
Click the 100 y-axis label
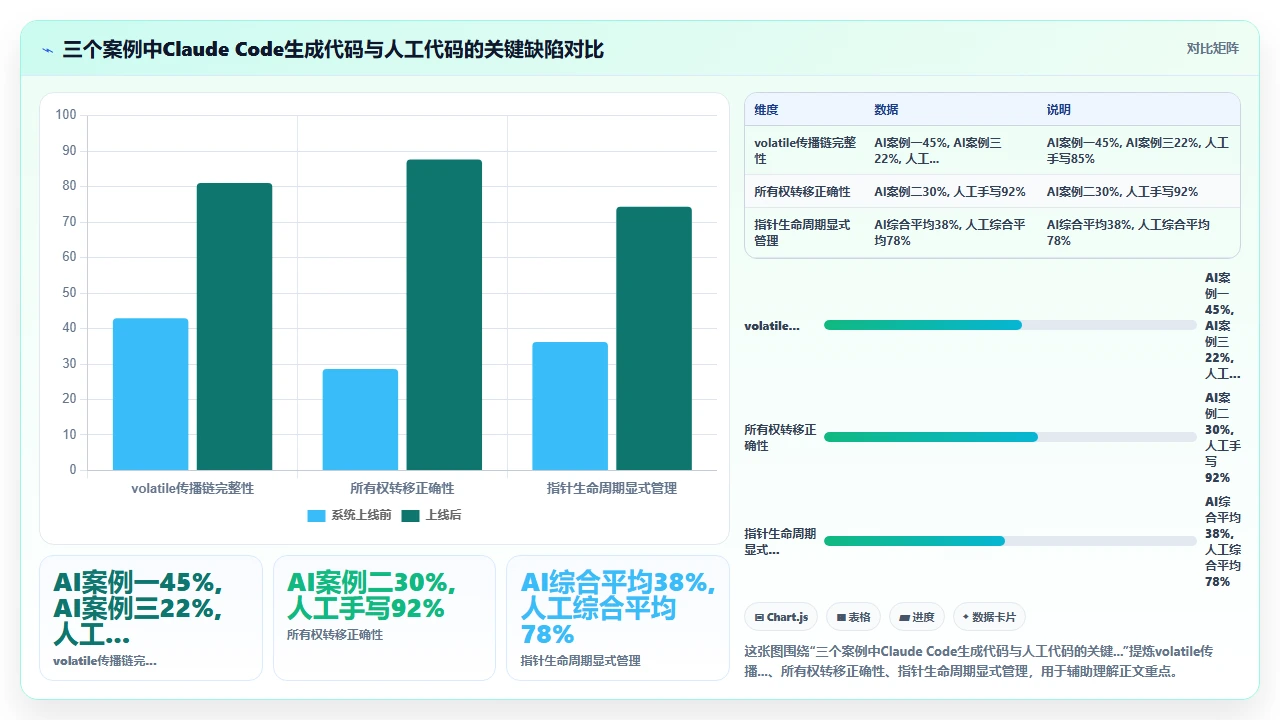[x=66, y=115]
